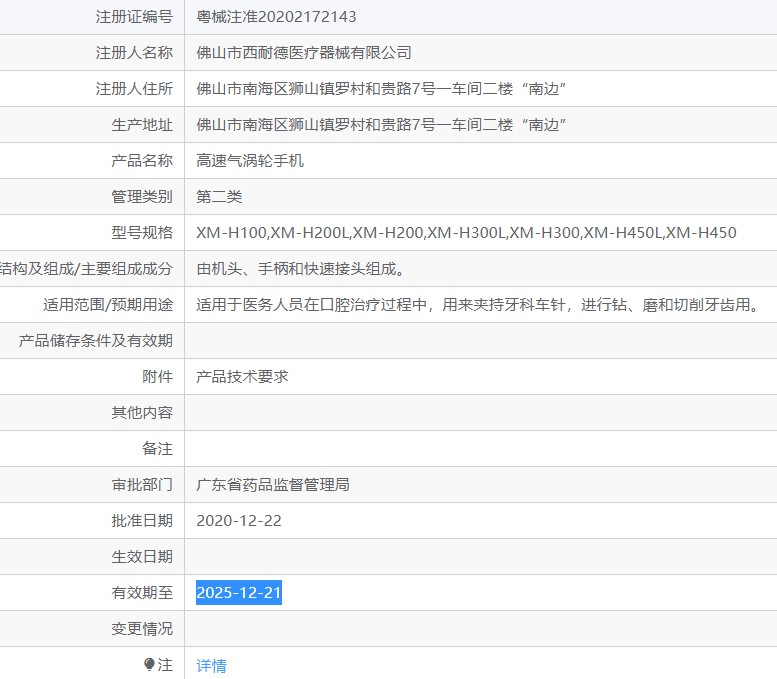Click the 适用于医务人员 intended use text
Image resolution: width=777 pixels, height=679 pixels.
tap(478, 304)
